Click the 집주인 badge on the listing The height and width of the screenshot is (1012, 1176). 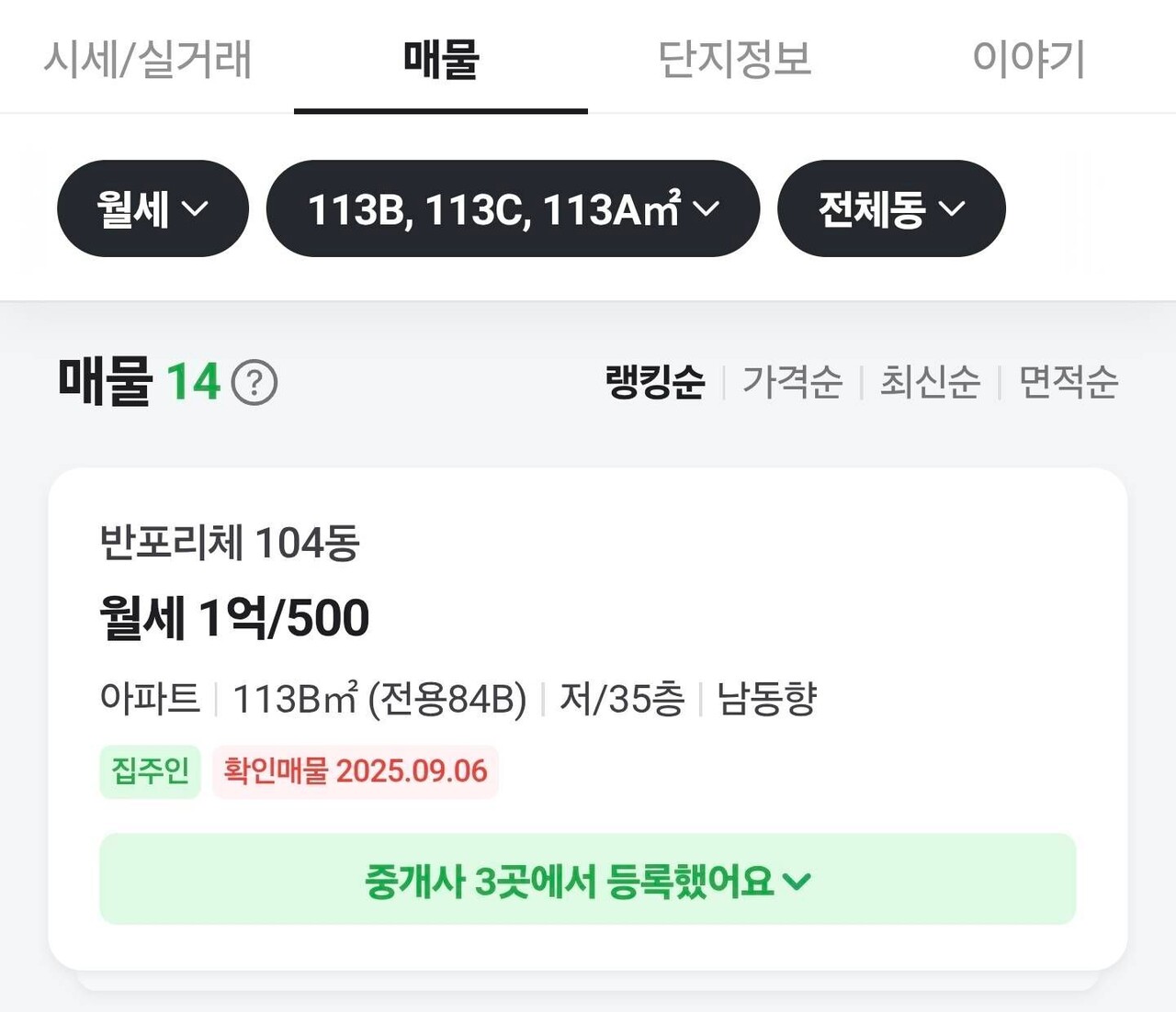[x=150, y=772]
